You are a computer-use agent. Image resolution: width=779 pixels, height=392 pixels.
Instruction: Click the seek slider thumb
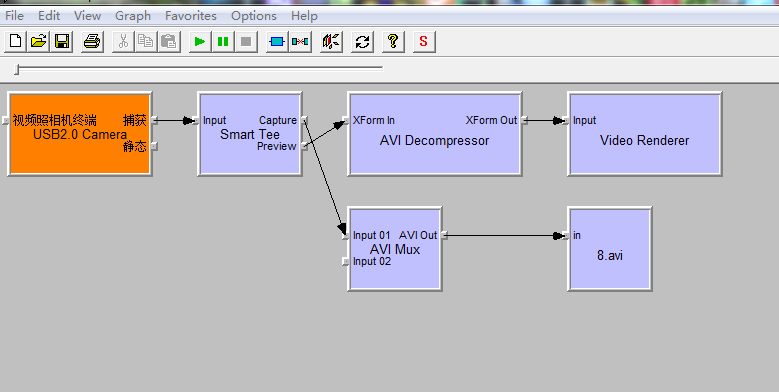click(16, 69)
